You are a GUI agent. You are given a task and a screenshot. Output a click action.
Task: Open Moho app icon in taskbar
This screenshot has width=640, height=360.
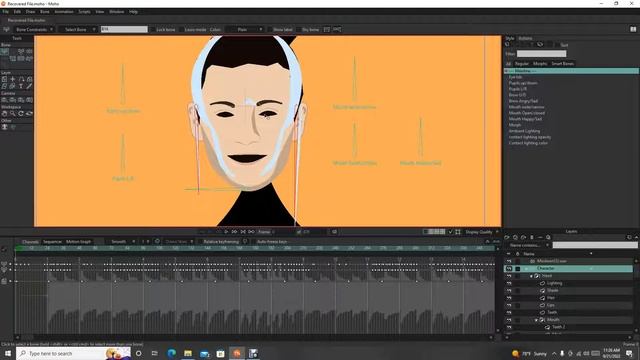tap(237, 353)
